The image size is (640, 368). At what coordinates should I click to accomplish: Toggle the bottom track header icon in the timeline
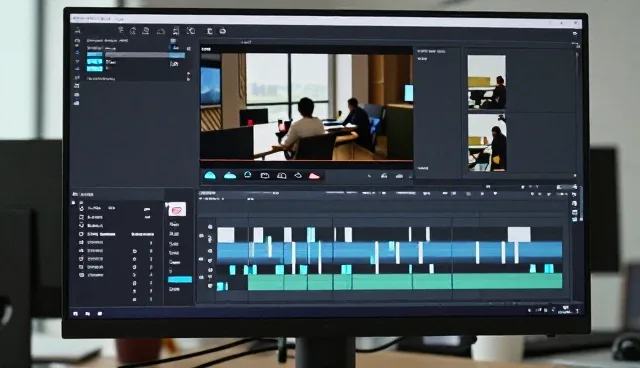click(x=210, y=286)
